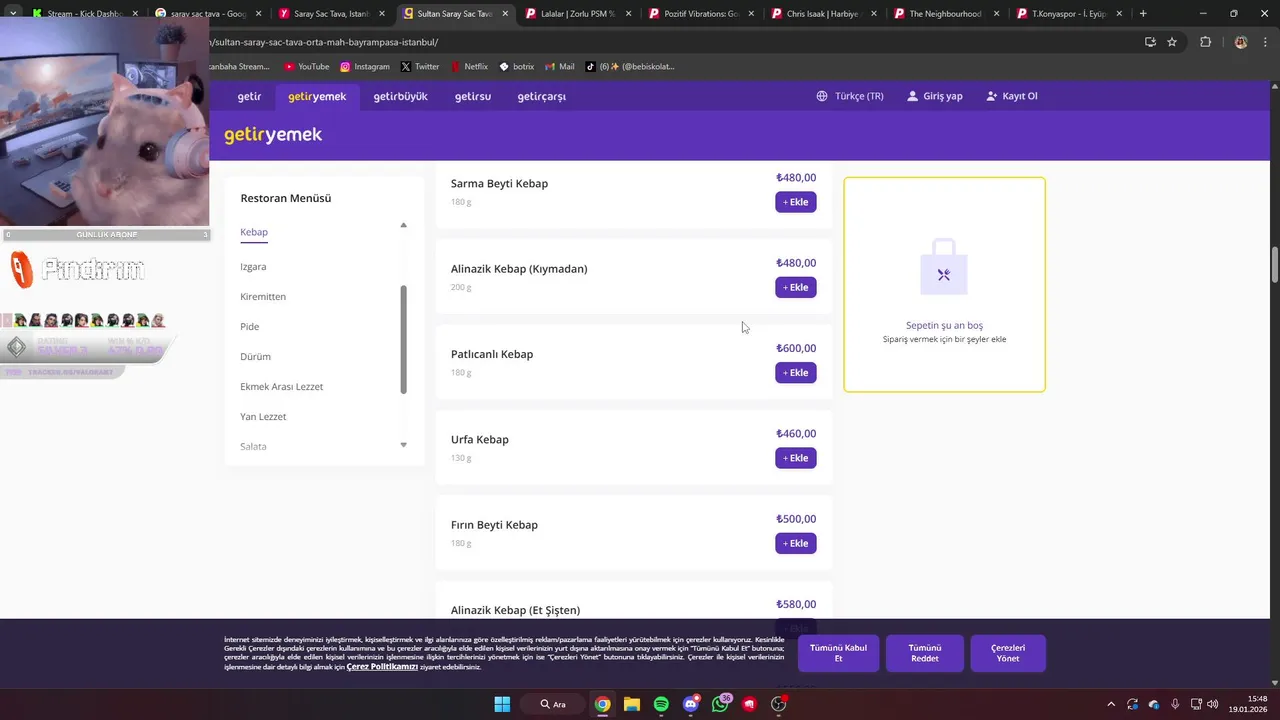Open the volume control in system tray

(1213, 704)
